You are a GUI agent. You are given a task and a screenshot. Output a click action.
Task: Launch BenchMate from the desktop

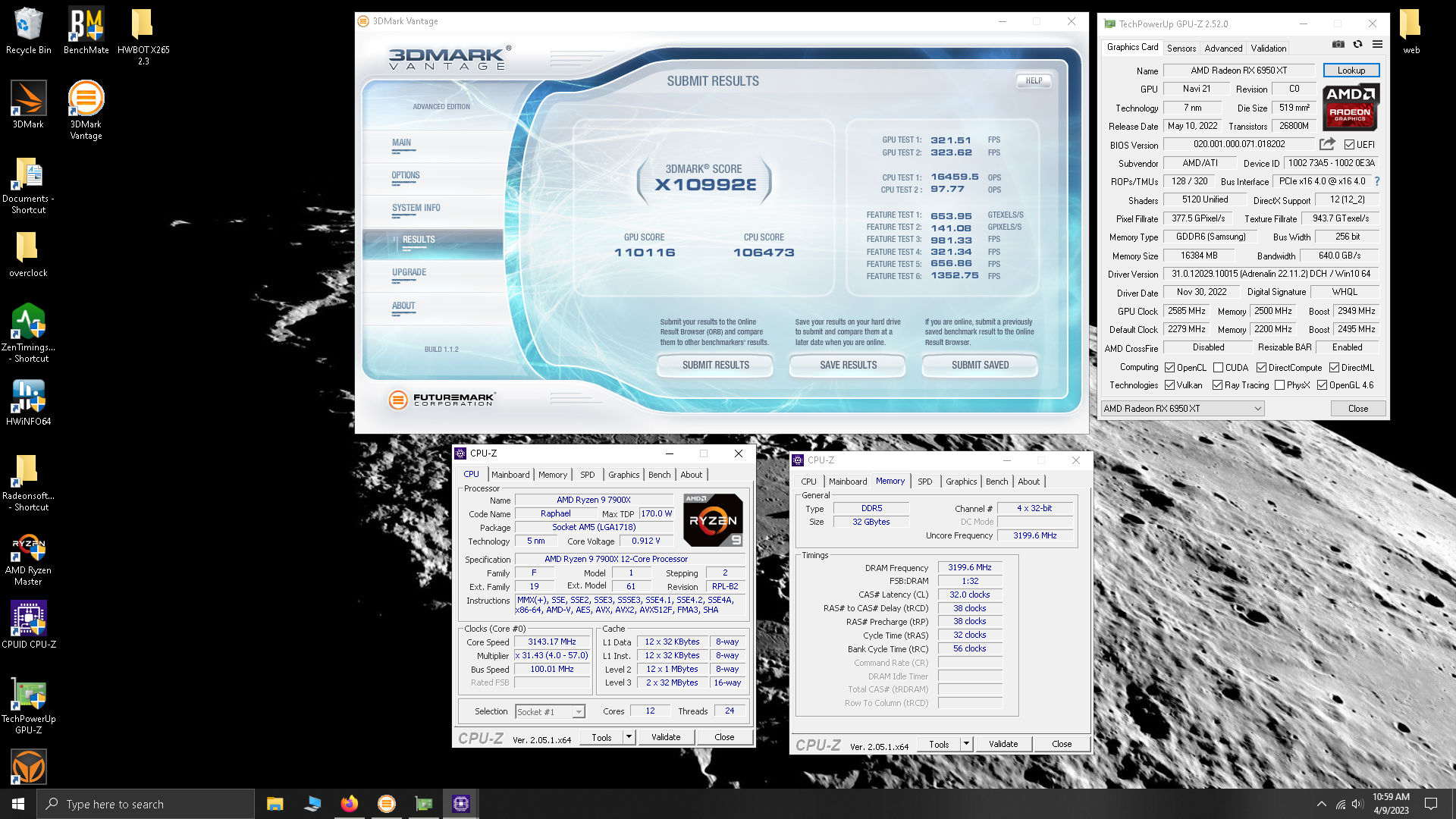coord(86,30)
